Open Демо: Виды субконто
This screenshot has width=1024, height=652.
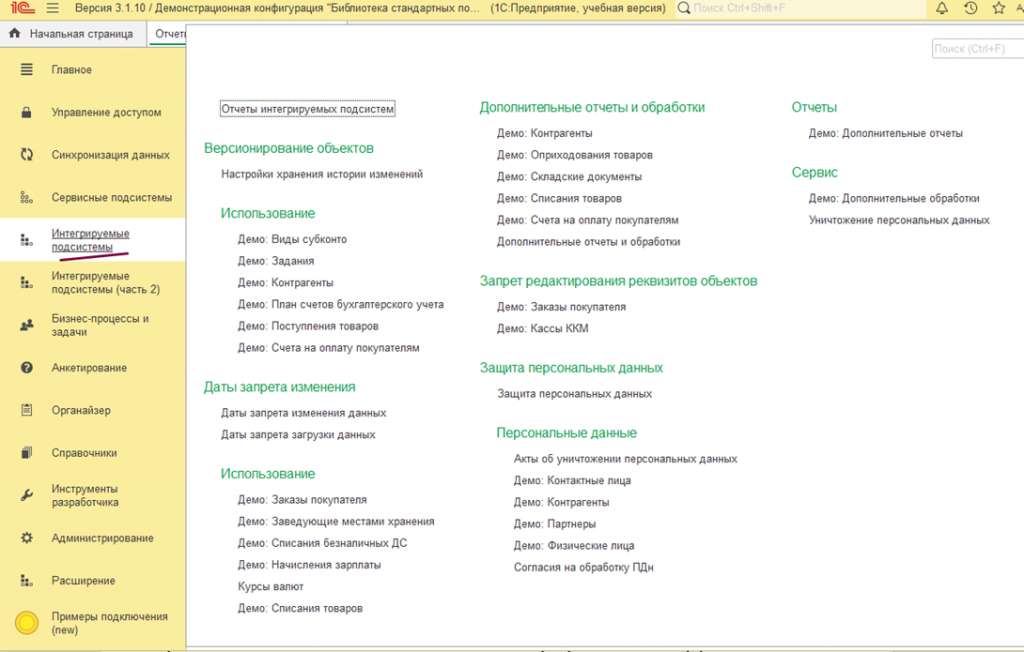(292, 239)
